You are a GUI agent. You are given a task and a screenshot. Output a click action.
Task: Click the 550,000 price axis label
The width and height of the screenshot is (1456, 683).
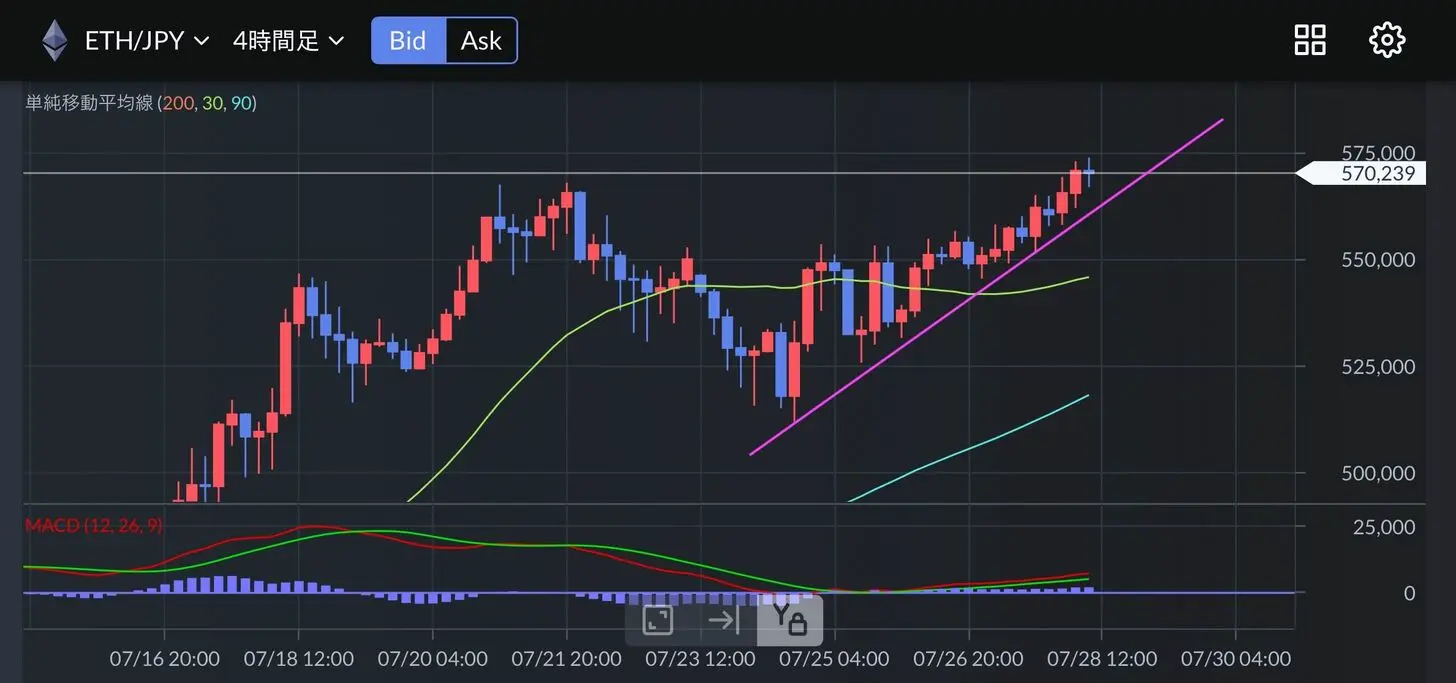[1378, 260]
